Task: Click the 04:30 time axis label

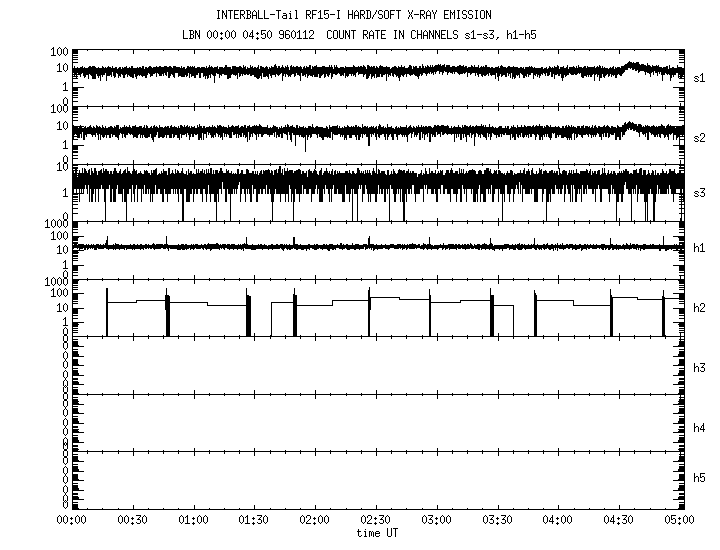Action: [x=619, y=522]
